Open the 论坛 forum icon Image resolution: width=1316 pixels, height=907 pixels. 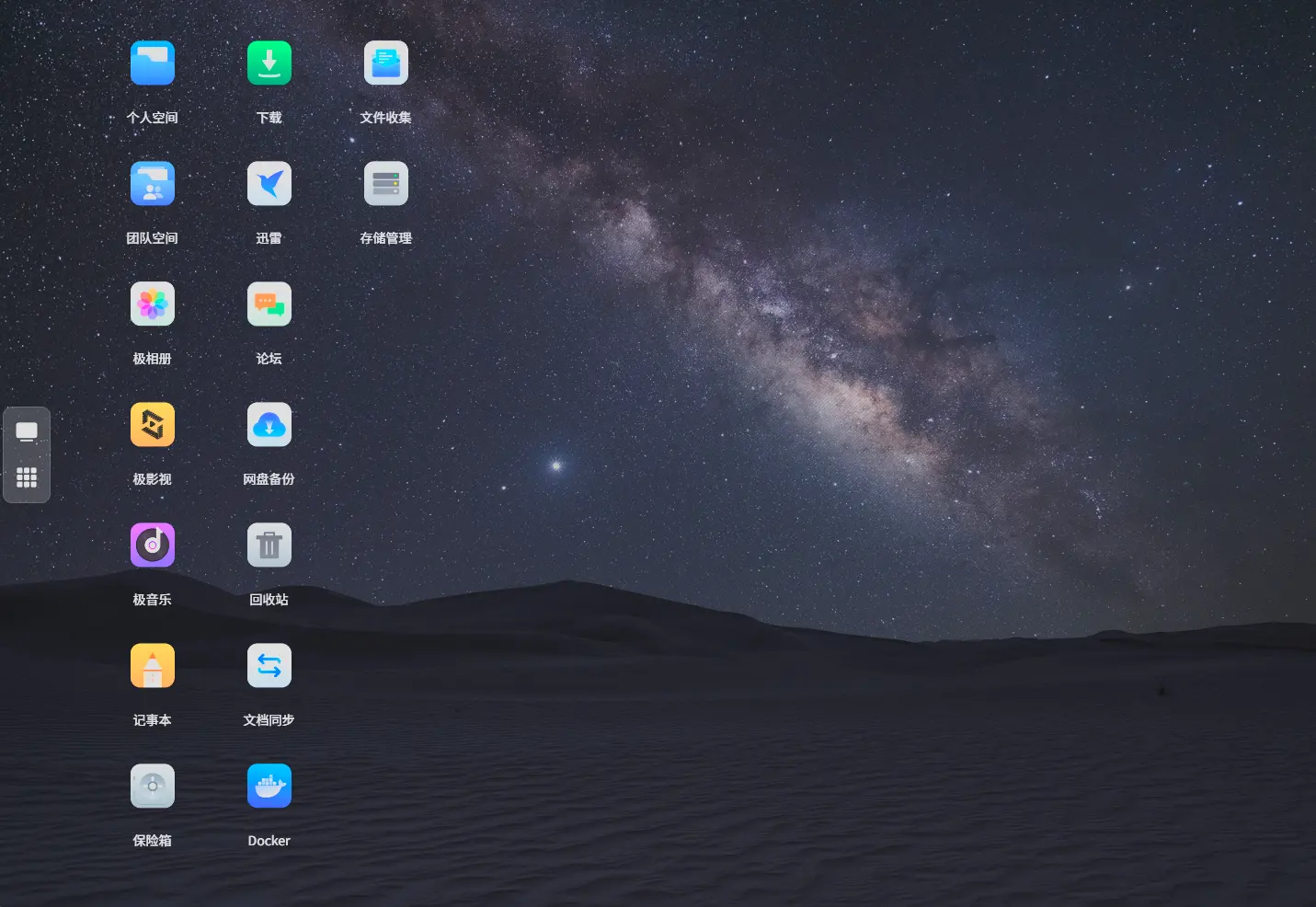(x=269, y=304)
